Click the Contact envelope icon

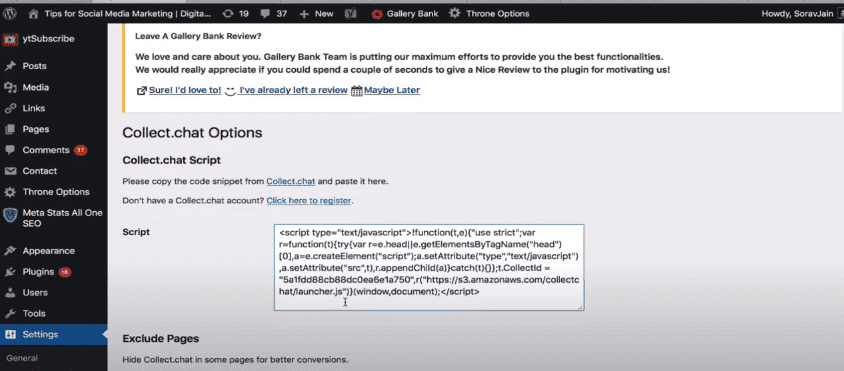10,171
